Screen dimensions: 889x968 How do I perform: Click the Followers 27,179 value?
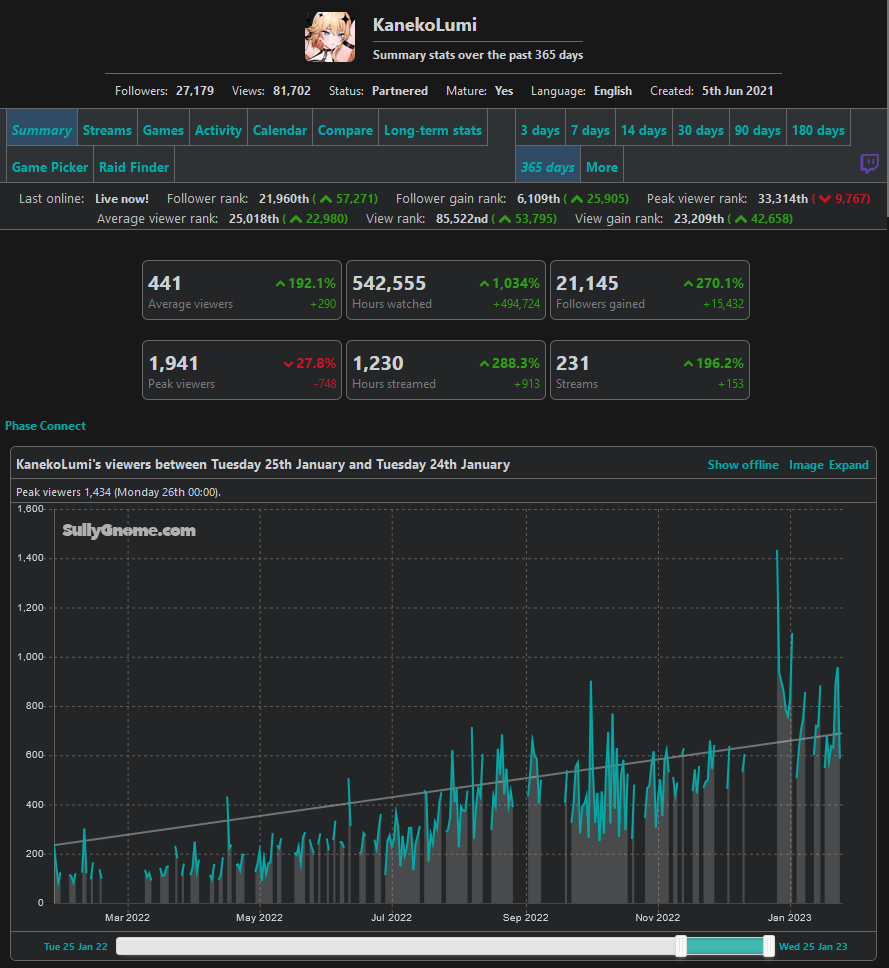[194, 91]
